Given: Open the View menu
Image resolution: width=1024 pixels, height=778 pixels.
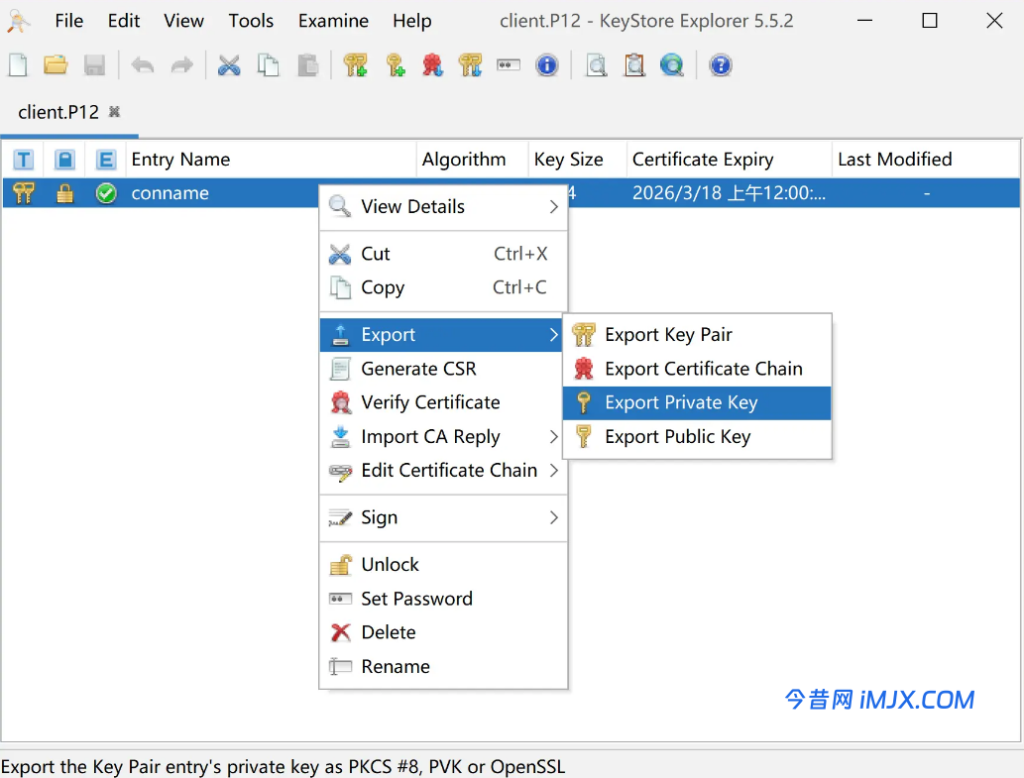Looking at the screenshot, I should pos(184,21).
